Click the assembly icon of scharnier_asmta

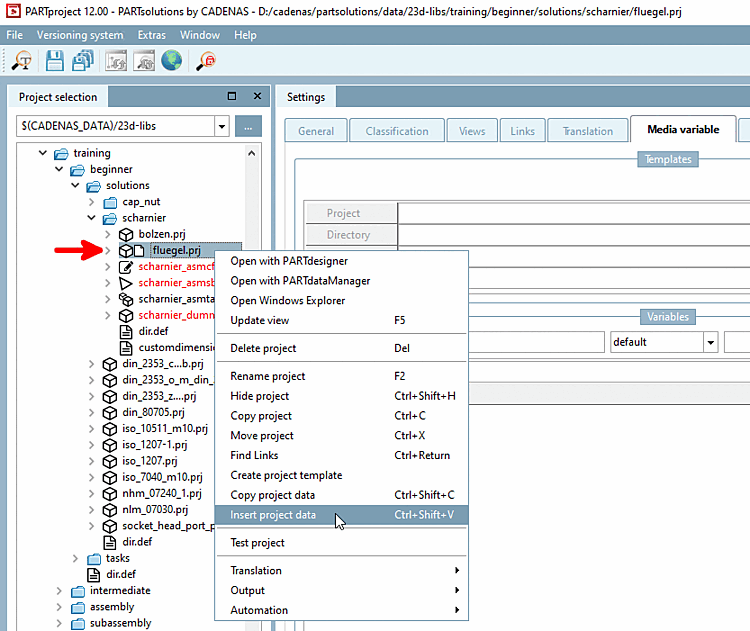[126, 299]
